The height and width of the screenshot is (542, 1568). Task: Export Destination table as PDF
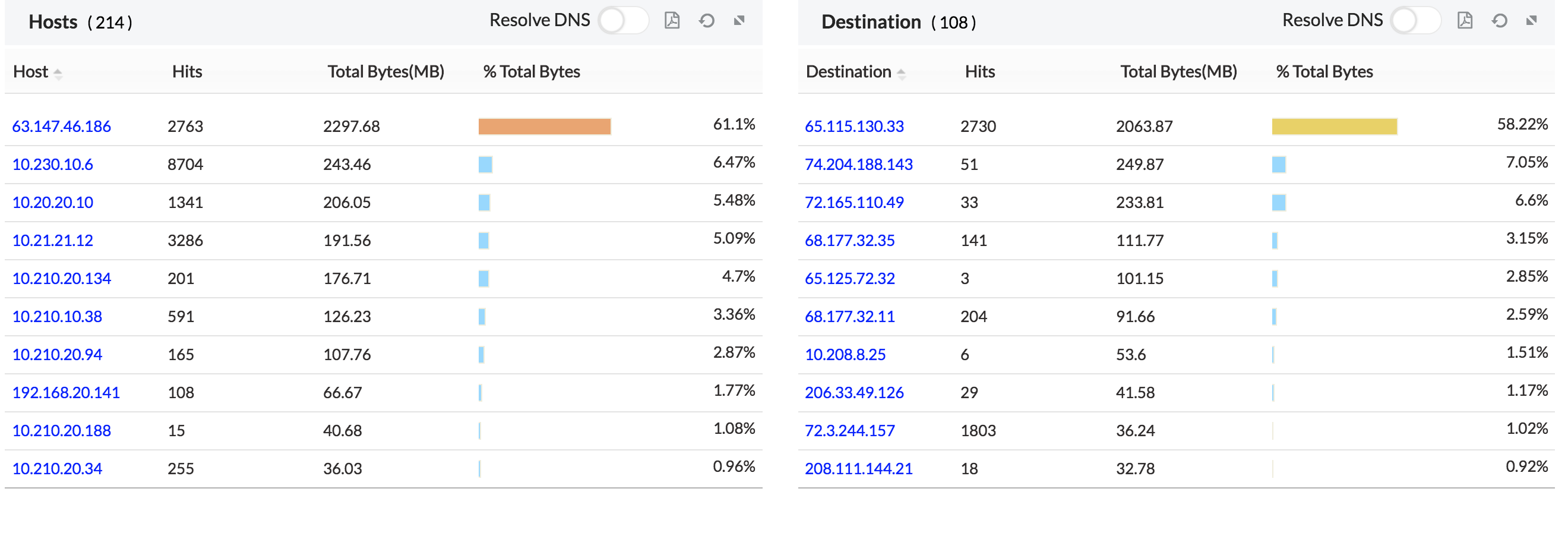click(x=1465, y=21)
